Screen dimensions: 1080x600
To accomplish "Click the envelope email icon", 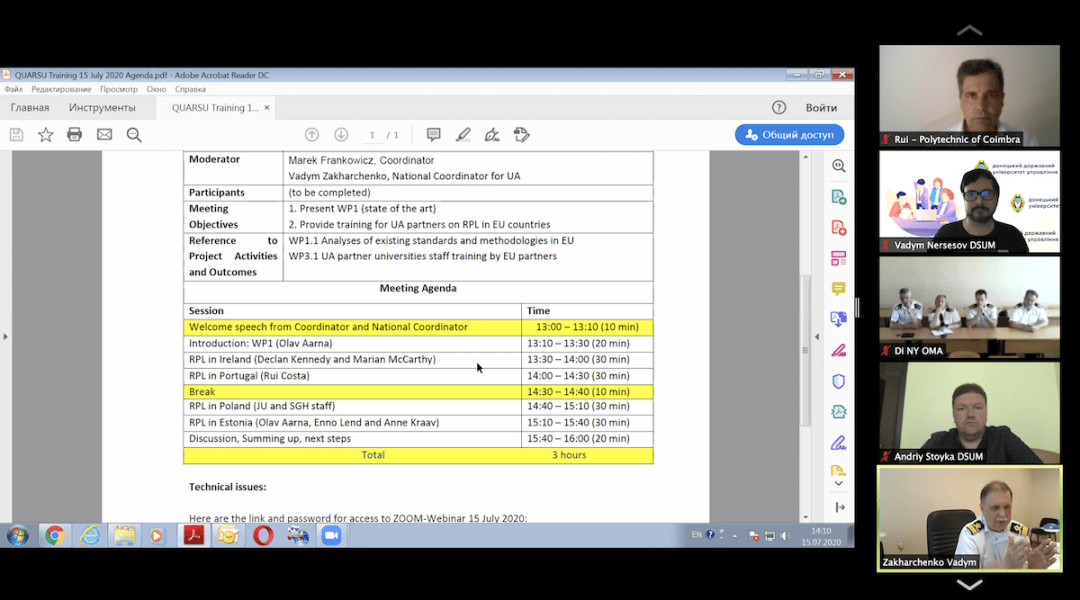I will [x=104, y=135].
